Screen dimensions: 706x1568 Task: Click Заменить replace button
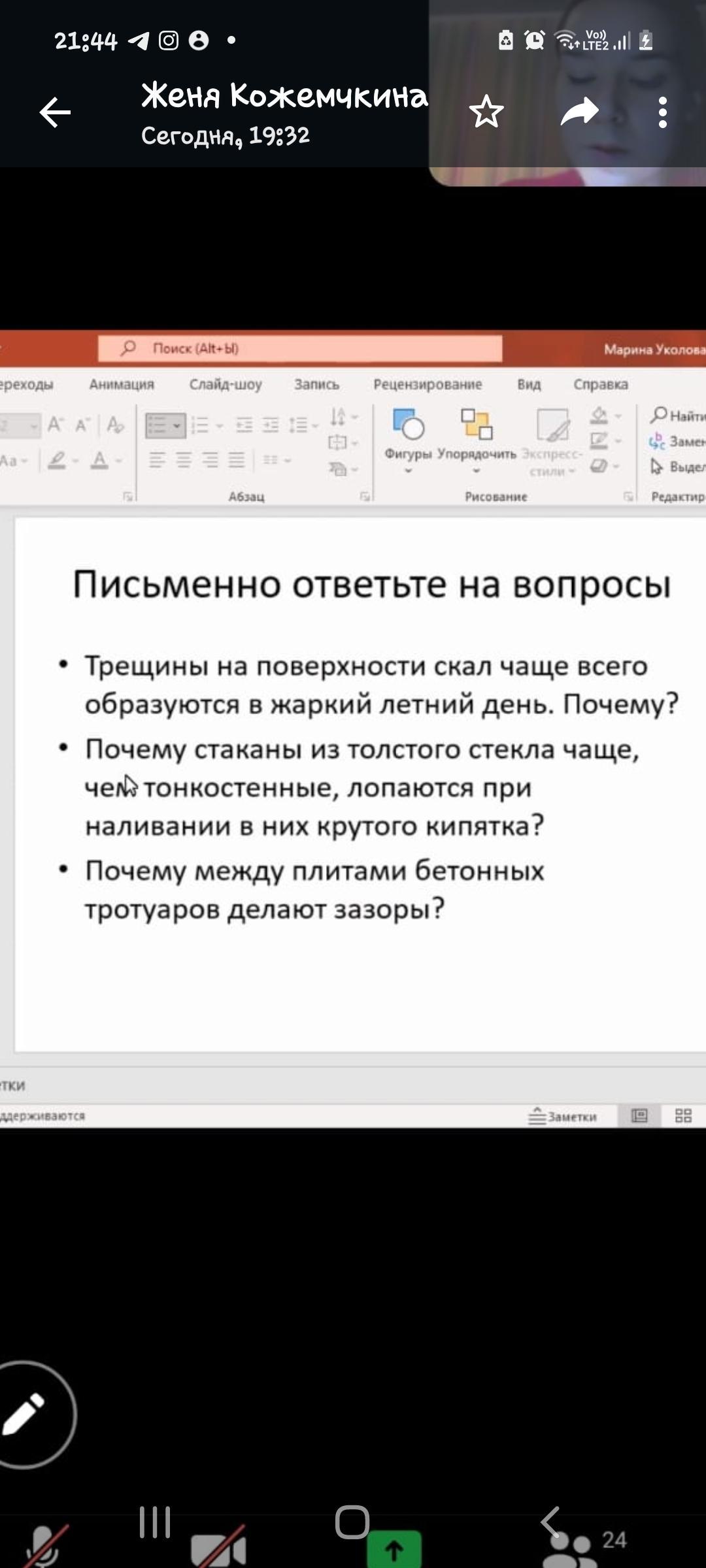(677, 442)
